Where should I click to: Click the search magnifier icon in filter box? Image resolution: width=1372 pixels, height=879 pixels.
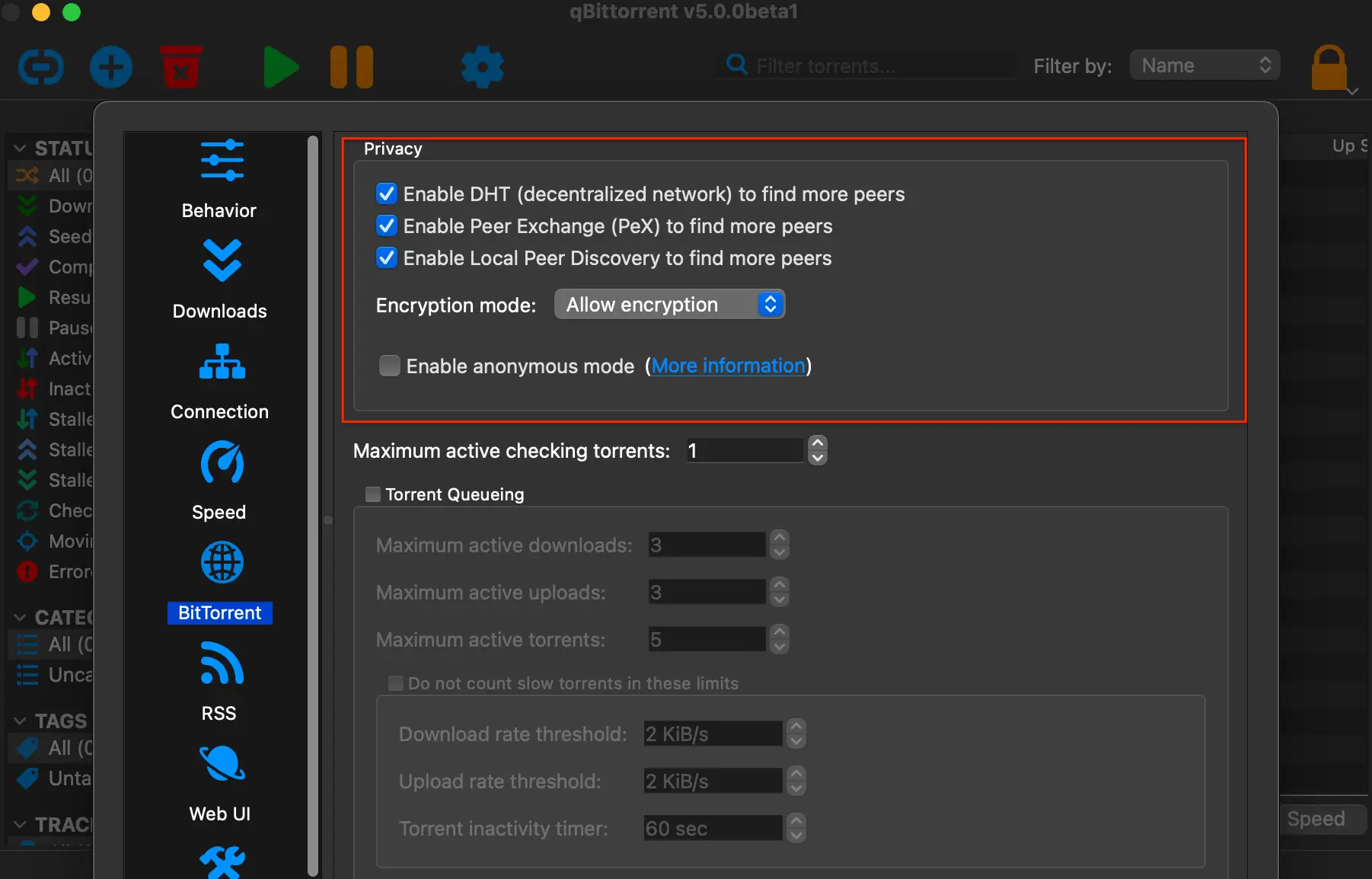(736, 64)
